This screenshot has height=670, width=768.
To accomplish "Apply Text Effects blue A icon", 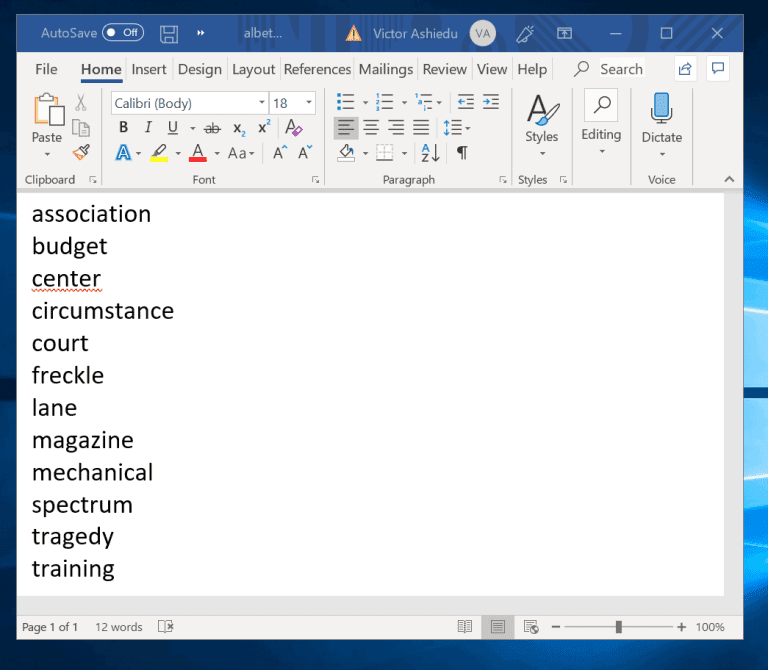I will pyautogui.click(x=123, y=153).
